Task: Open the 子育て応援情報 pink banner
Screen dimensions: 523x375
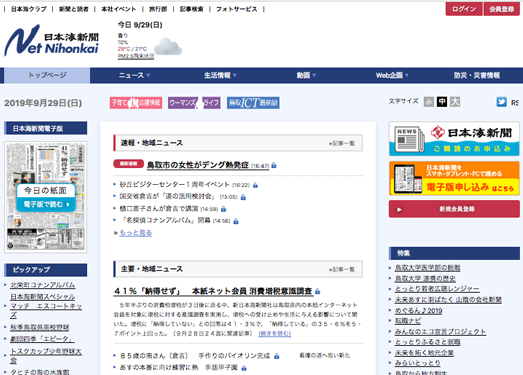Action: [136, 103]
